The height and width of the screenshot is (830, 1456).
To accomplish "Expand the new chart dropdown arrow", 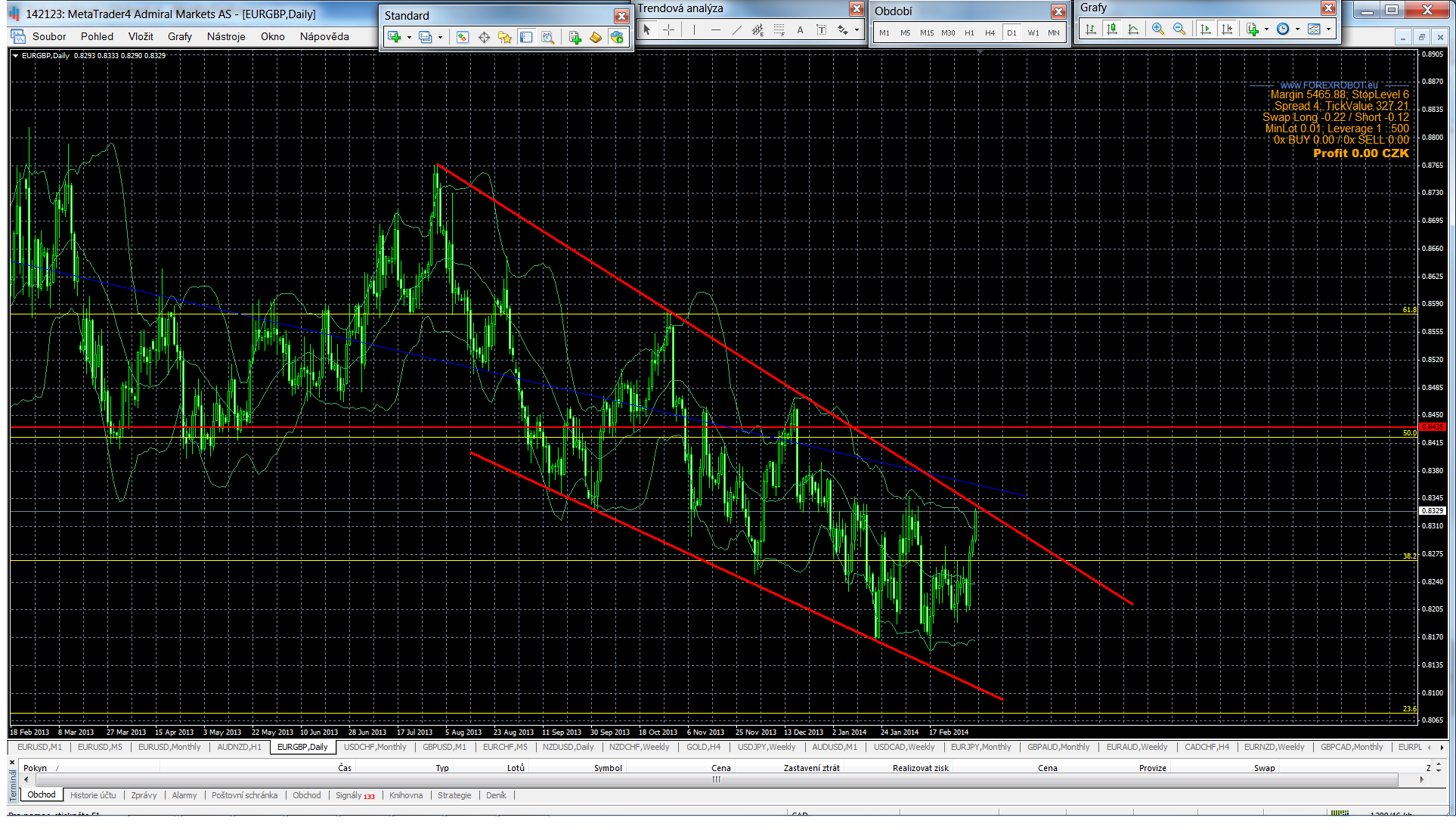I will [409, 37].
